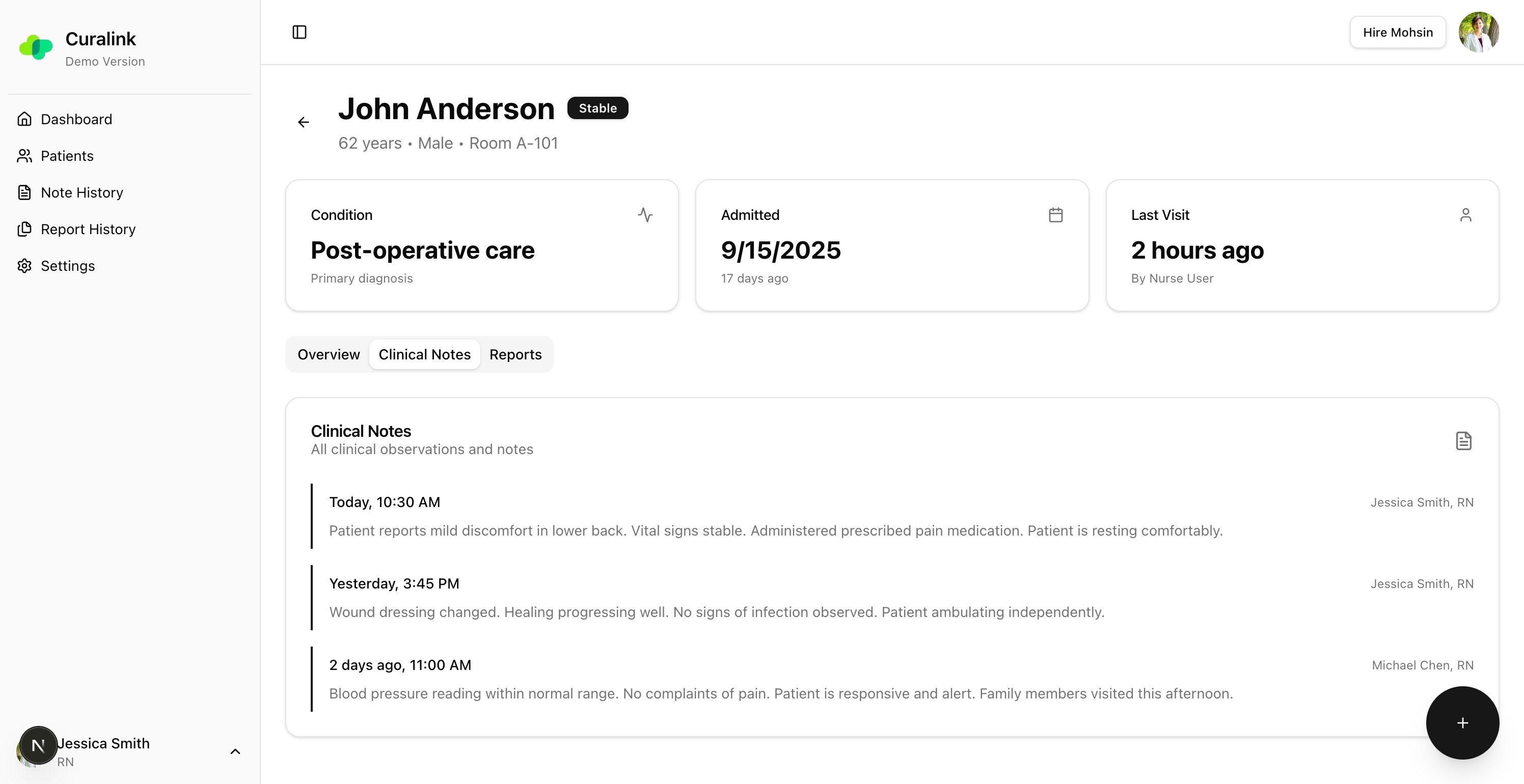
Task: Click the Stable status badge
Action: (597, 107)
